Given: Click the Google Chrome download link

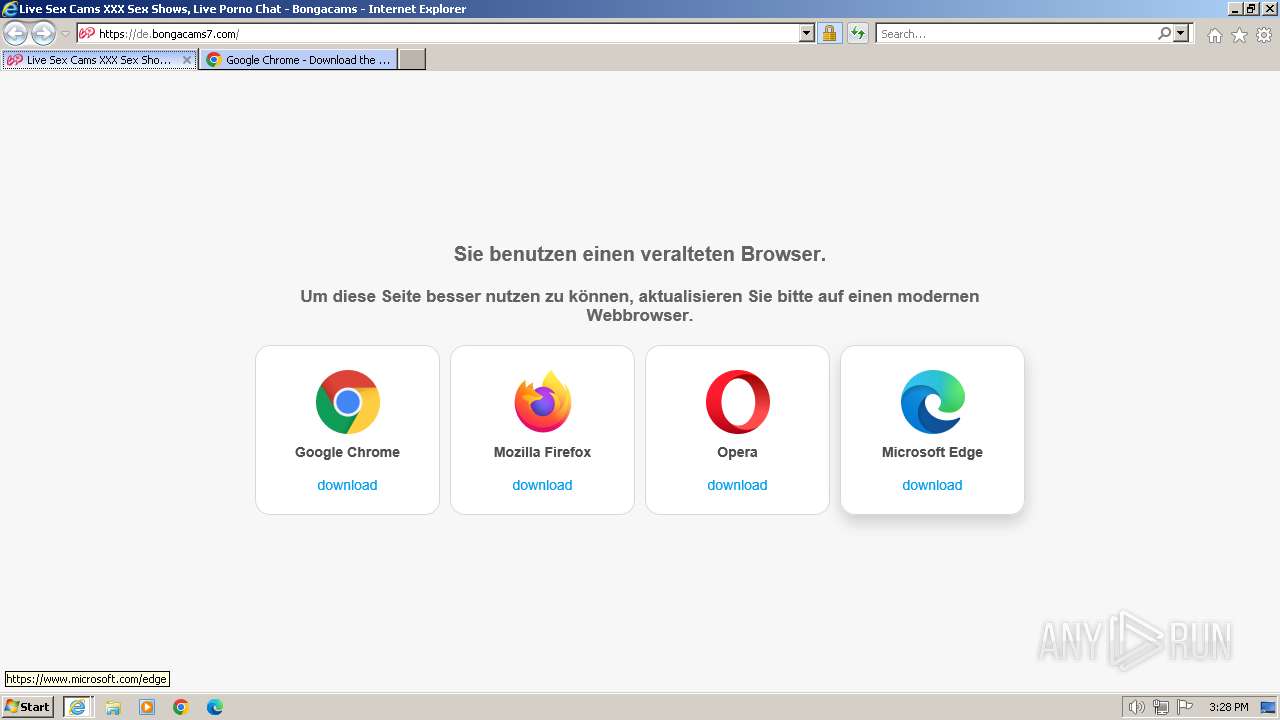Looking at the screenshot, I should coord(347,485).
